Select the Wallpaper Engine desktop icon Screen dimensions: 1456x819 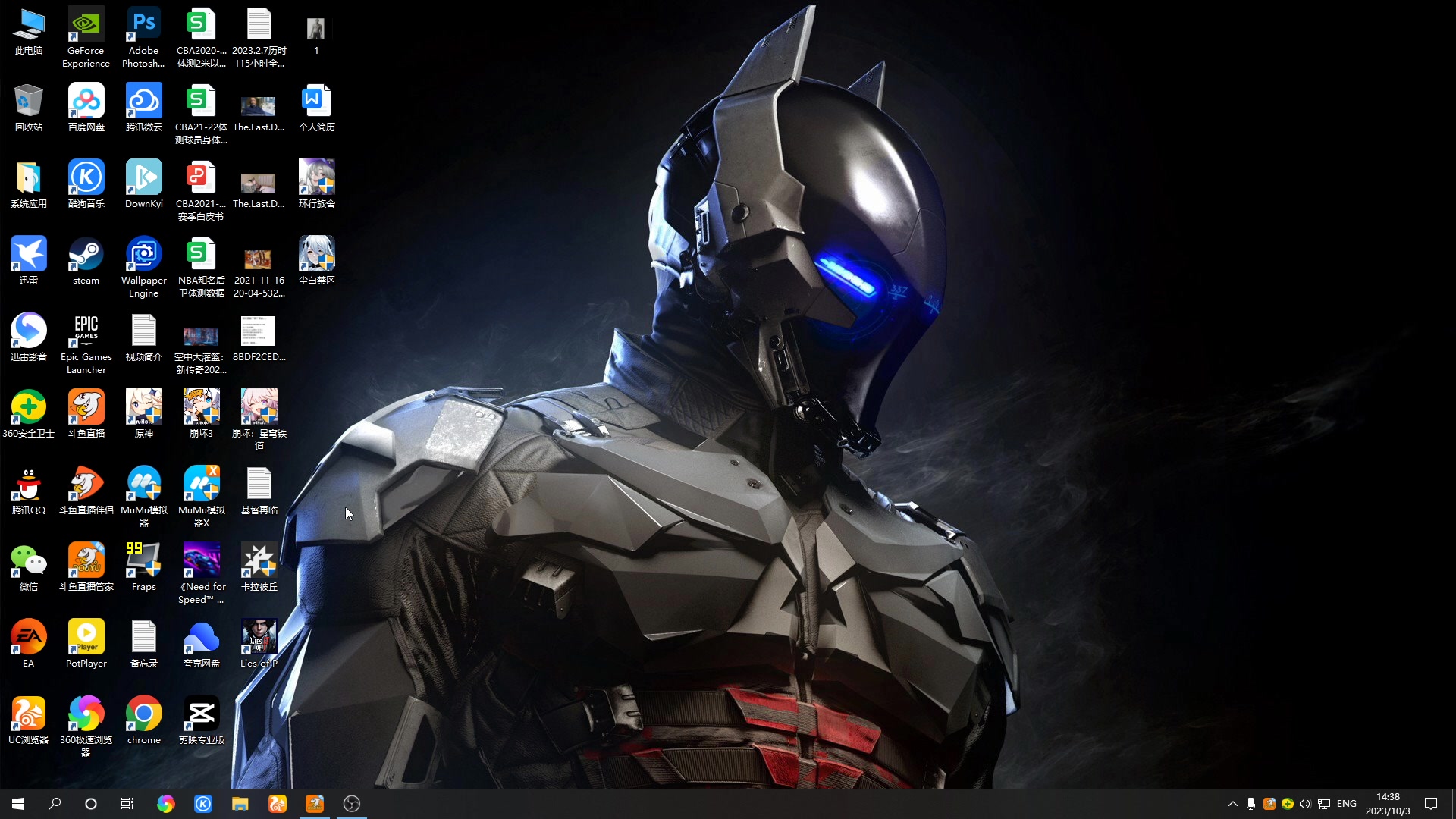pyautogui.click(x=144, y=268)
